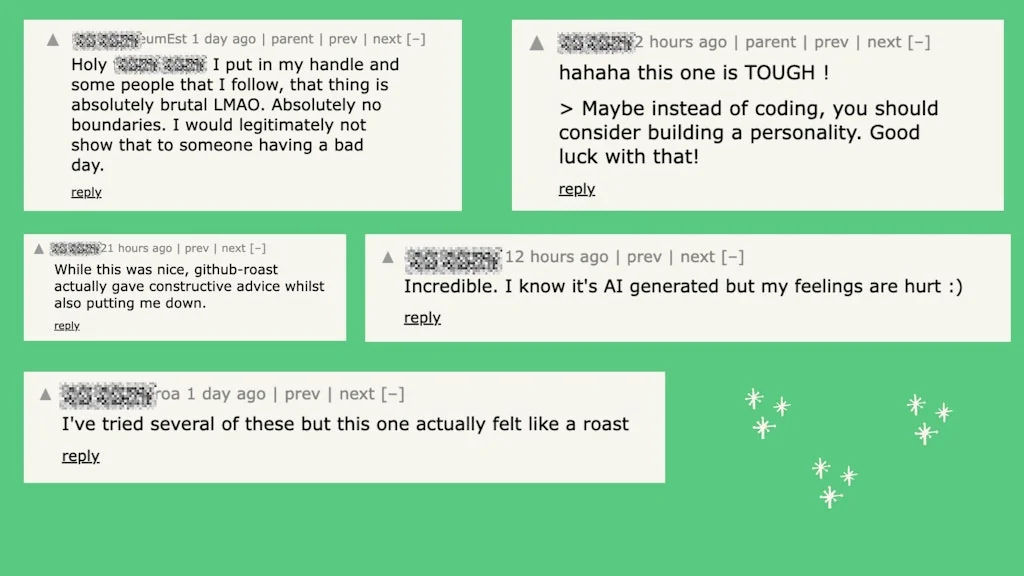Reply to the comment about no boundaries
1024x576 pixels.
pyautogui.click(x=85, y=192)
